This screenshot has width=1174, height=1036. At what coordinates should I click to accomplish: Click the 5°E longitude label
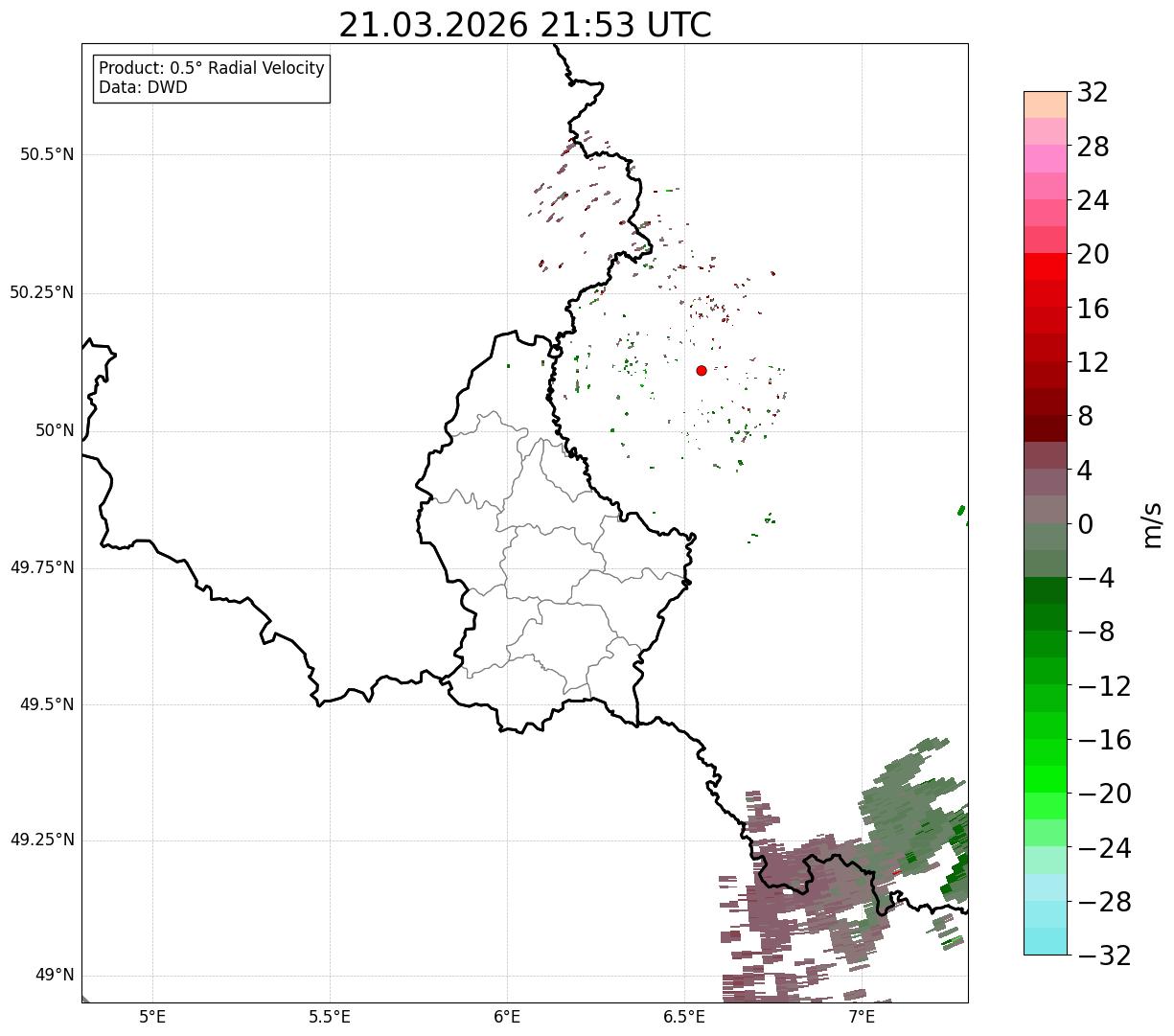pos(152,1016)
